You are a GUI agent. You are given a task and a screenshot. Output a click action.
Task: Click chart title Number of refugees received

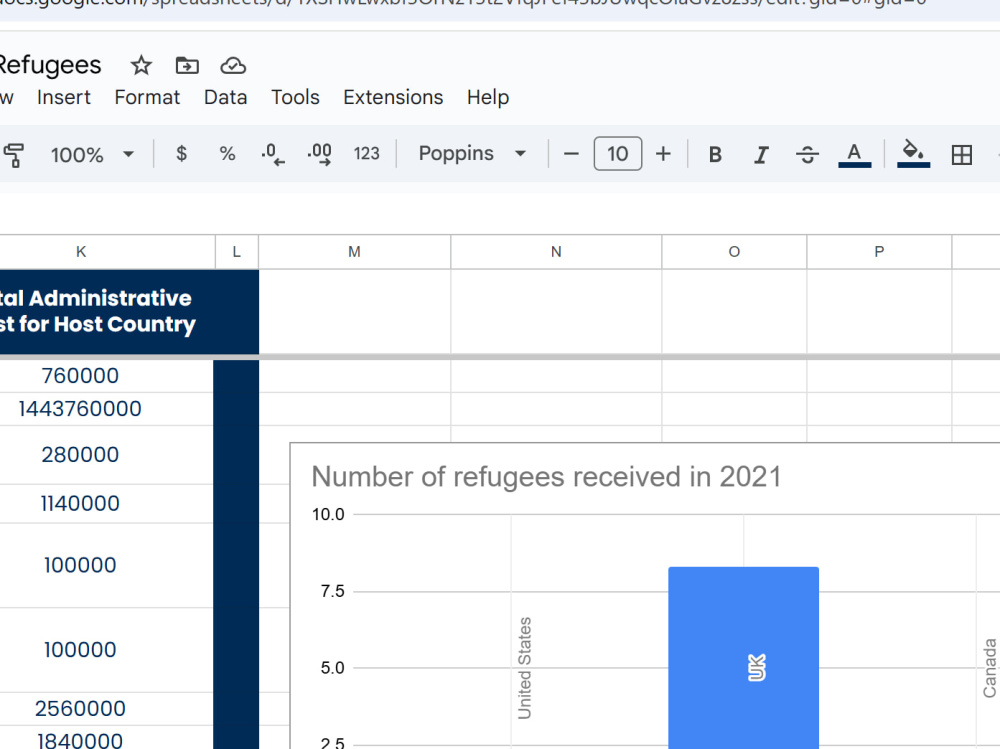pyautogui.click(x=546, y=477)
